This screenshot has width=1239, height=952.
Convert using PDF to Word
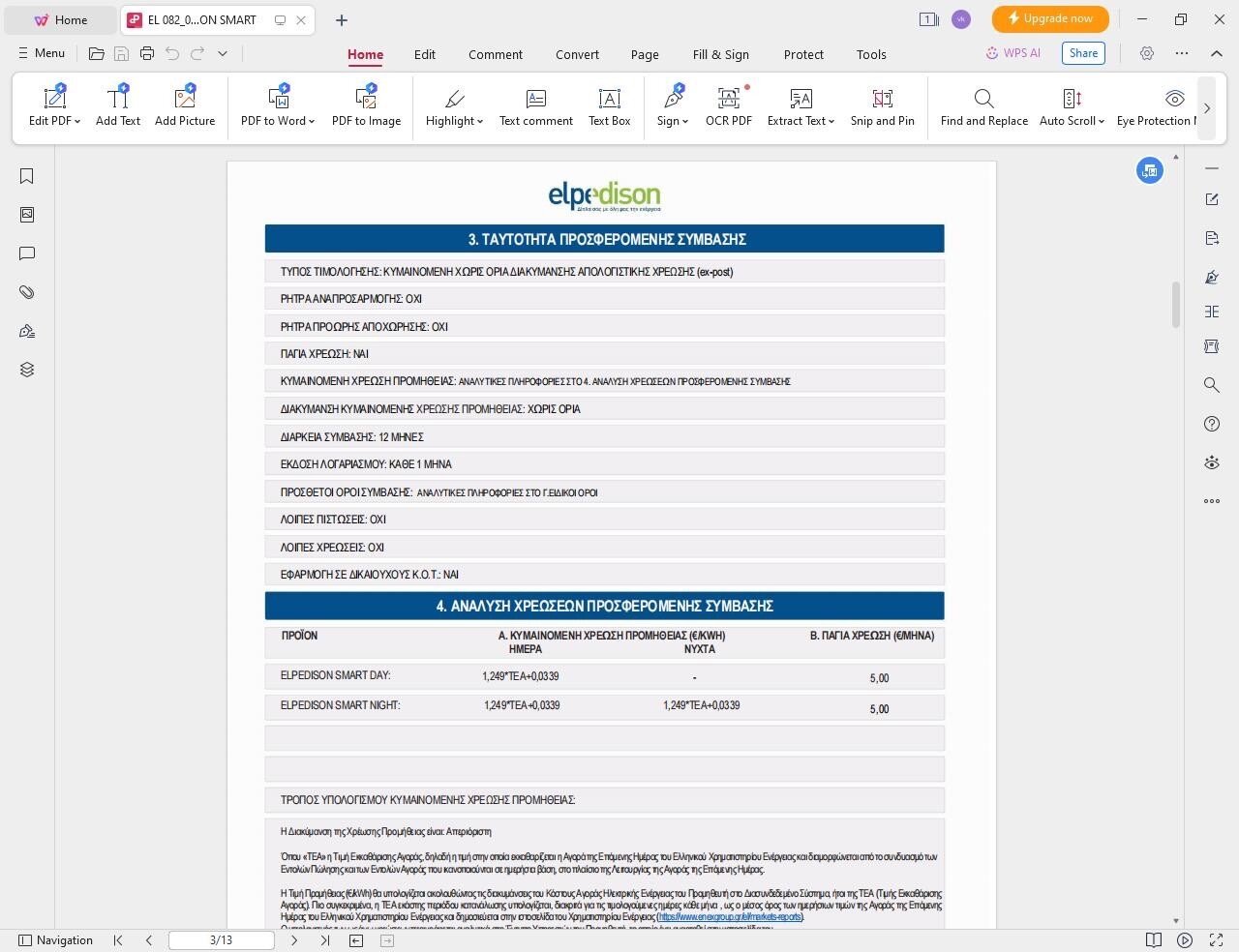pyautogui.click(x=278, y=105)
